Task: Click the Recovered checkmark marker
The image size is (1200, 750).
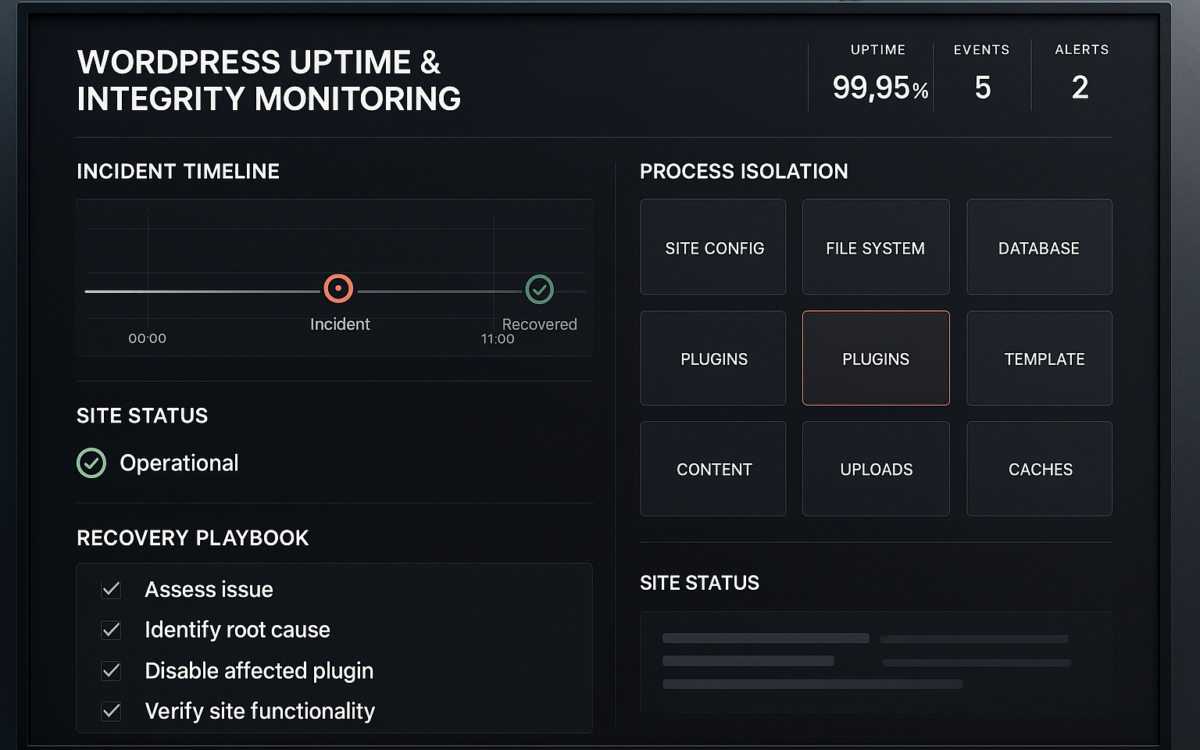Action: click(540, 289)
